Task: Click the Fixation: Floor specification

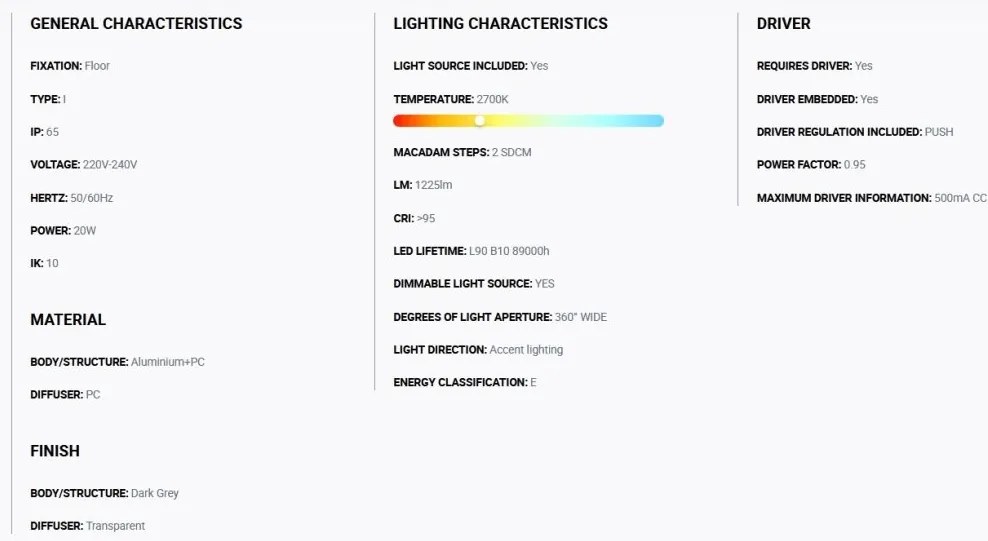Action: (x=70, y=66)
